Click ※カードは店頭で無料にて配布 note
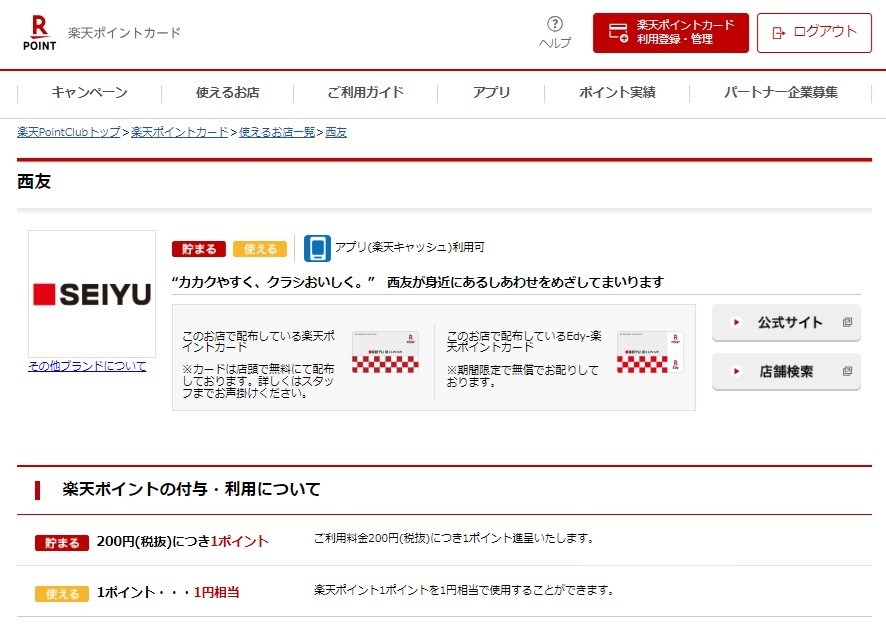Screen dimensions: 886x626 (x=259, y=381)
